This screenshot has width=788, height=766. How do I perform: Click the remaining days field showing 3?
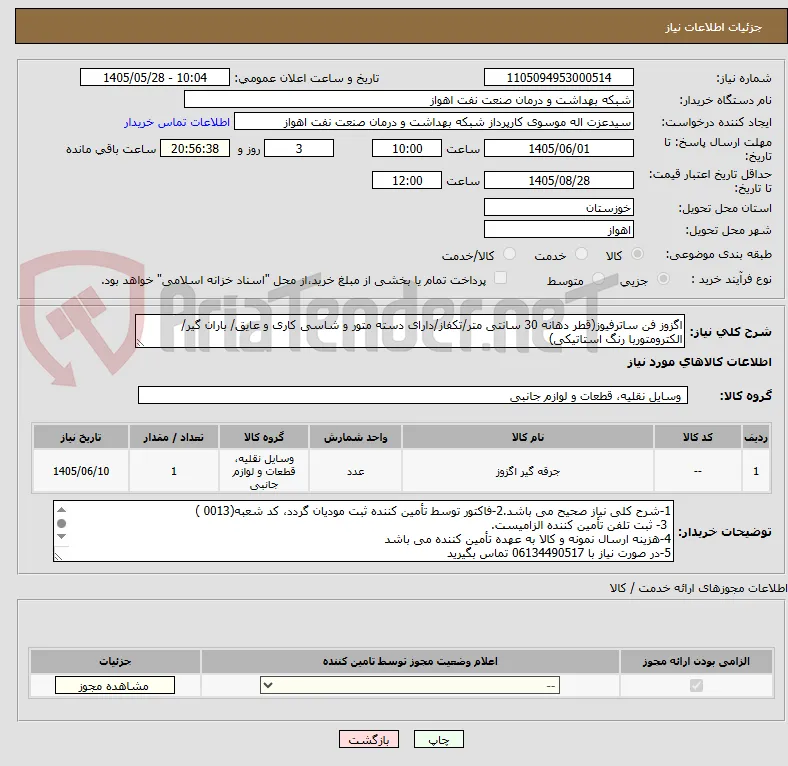(299, 149)
